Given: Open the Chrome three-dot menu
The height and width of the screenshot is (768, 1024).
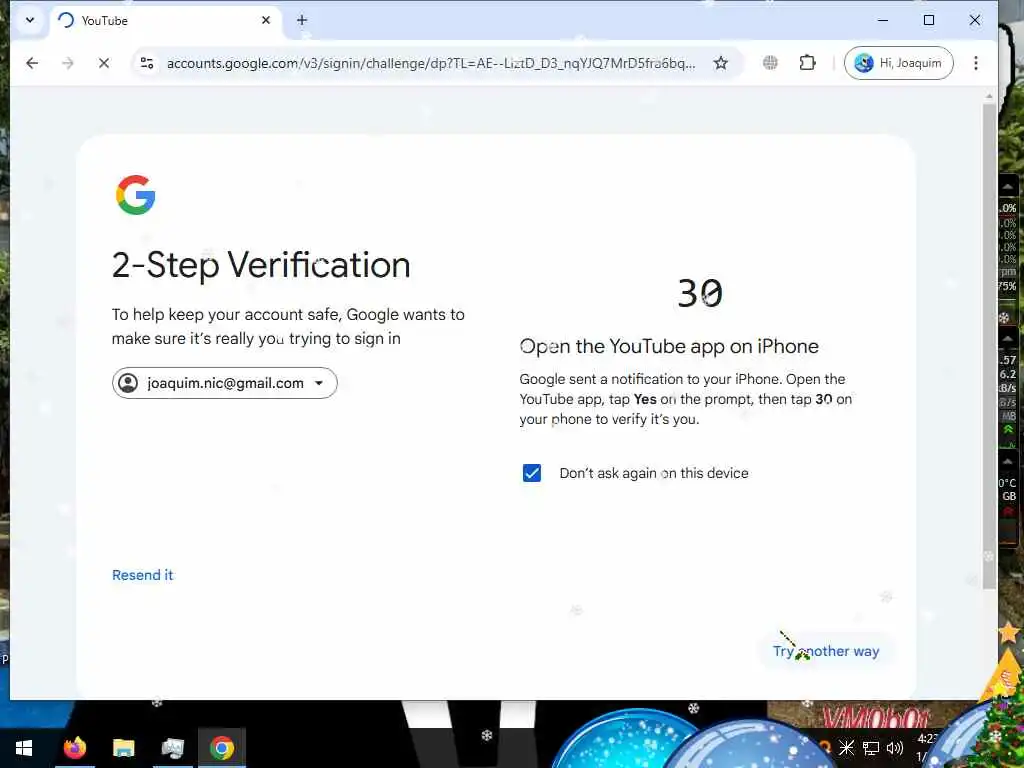Looking at the screenshot, I should (976, 63).
